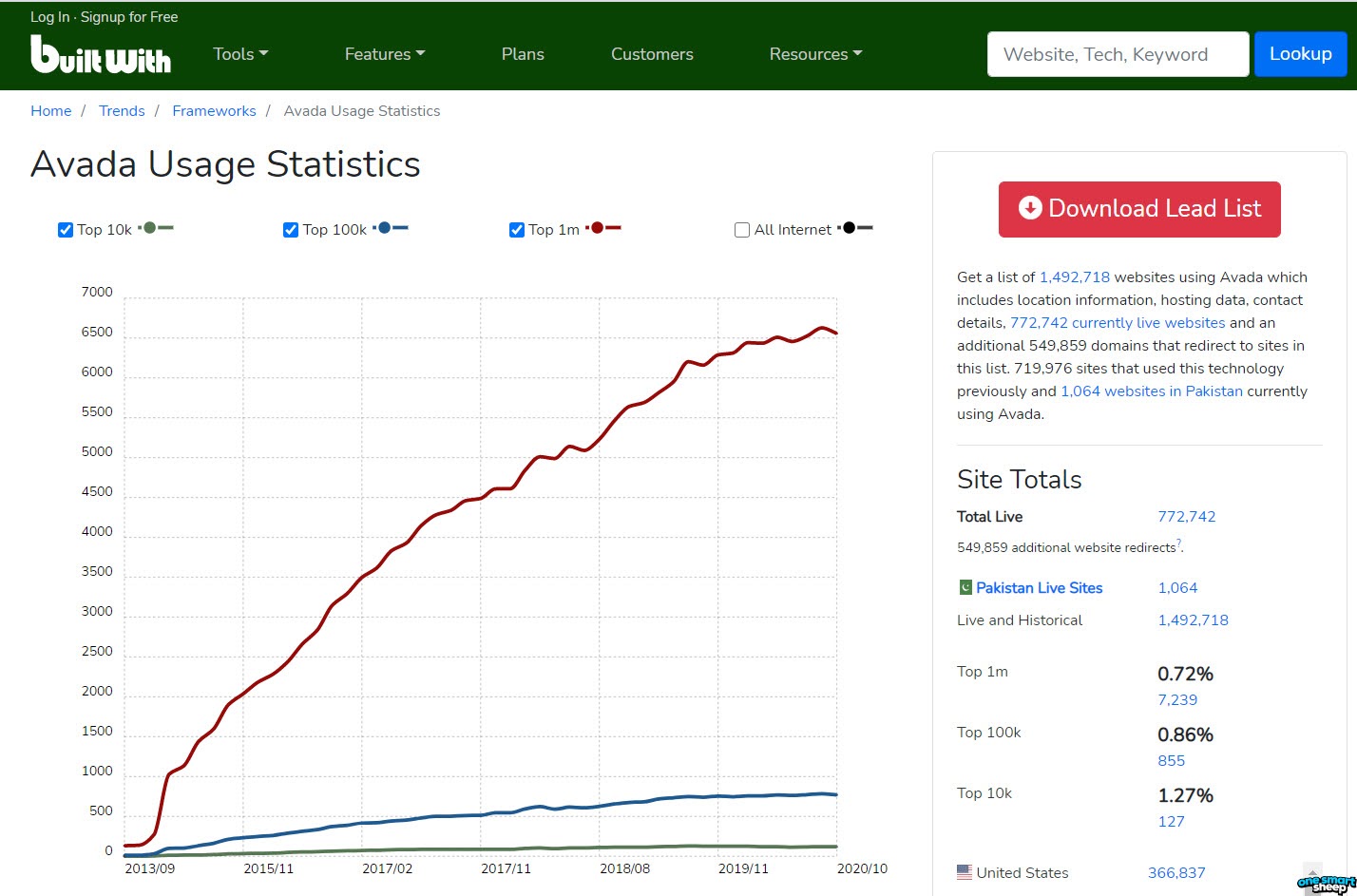Uncheck the Top 1m checkbox
The height and width of the screenshot is (896, 1357).
(517, 230)
